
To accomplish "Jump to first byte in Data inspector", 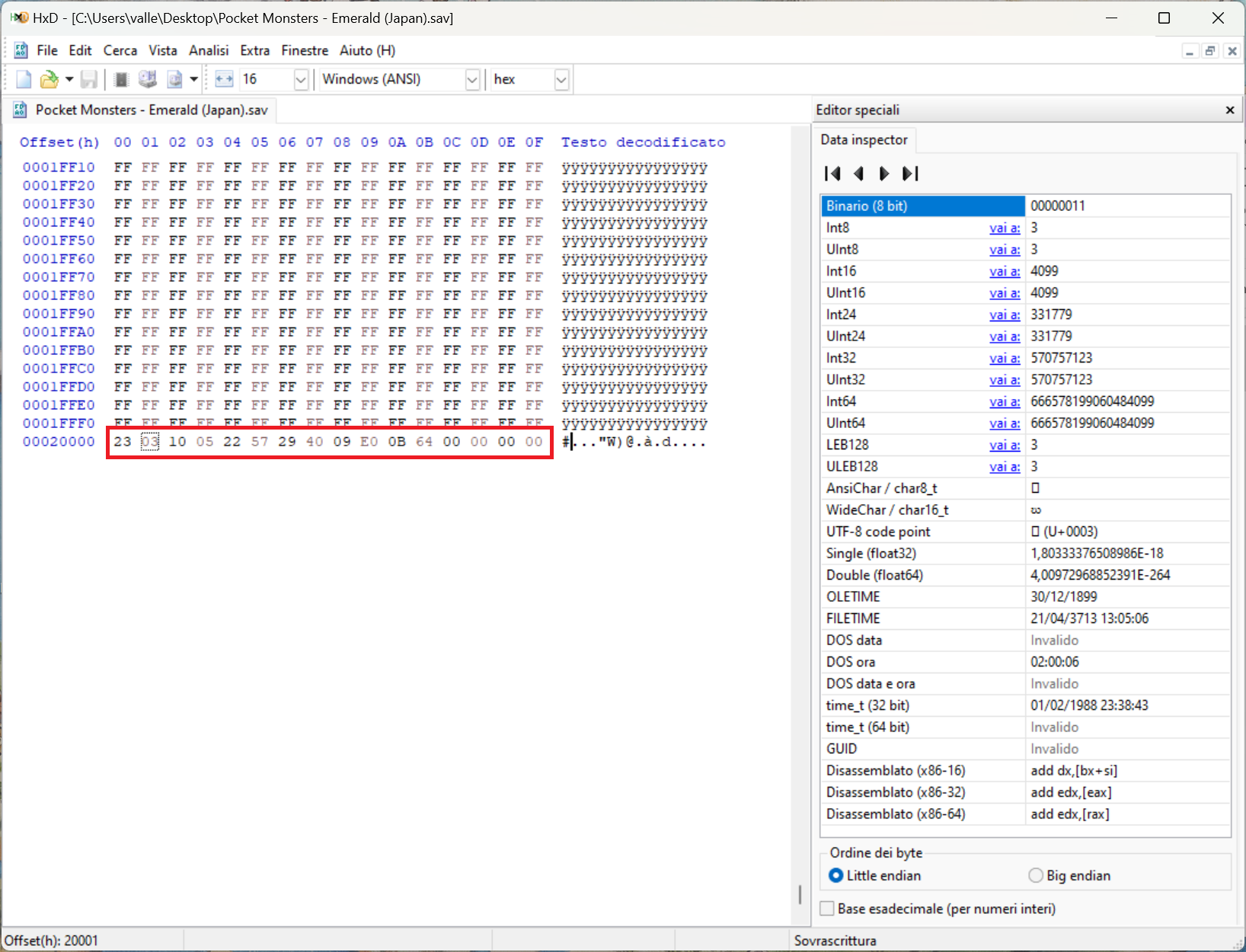I will click(x=832, y=174).
